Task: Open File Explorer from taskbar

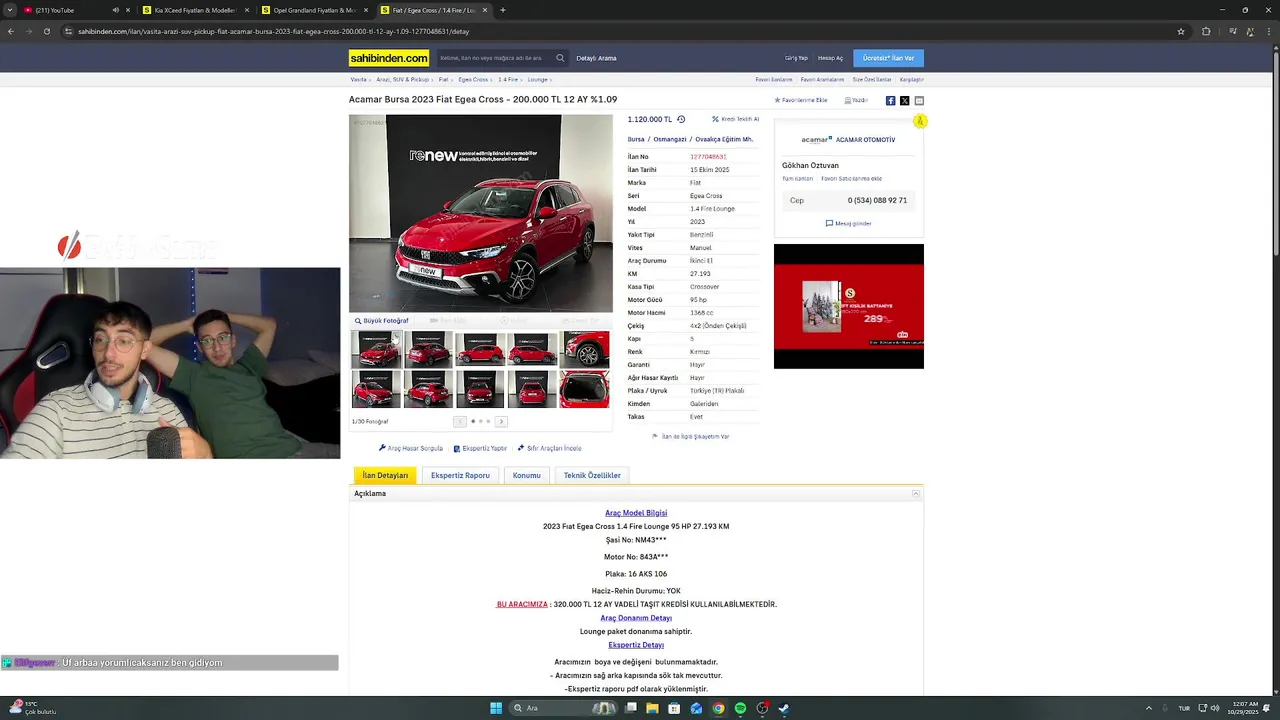Action: [x=652, y=708]
